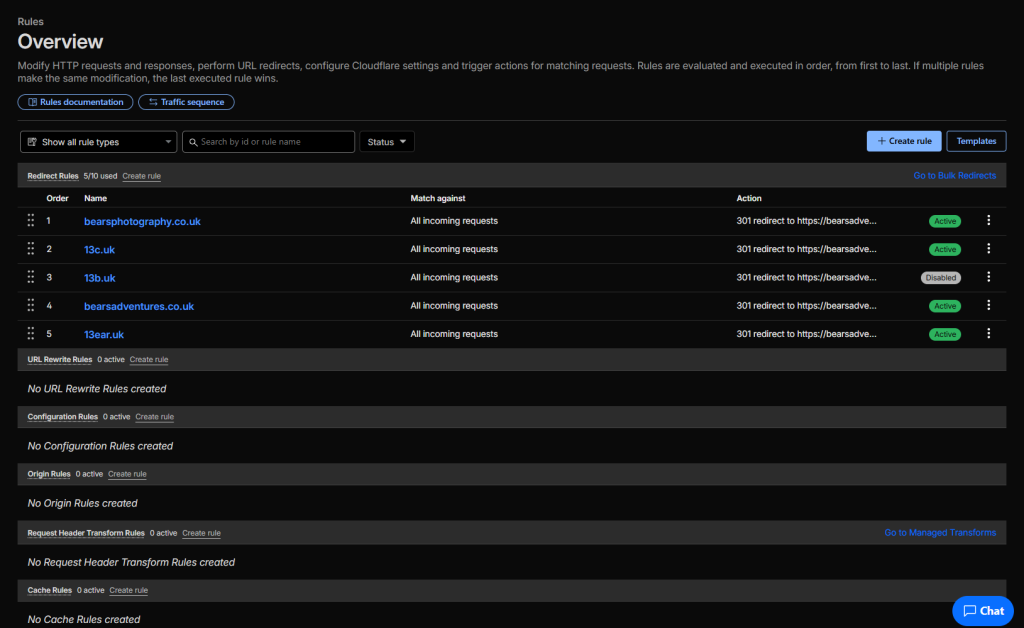Open Rules documentation link

pos(75,102)
